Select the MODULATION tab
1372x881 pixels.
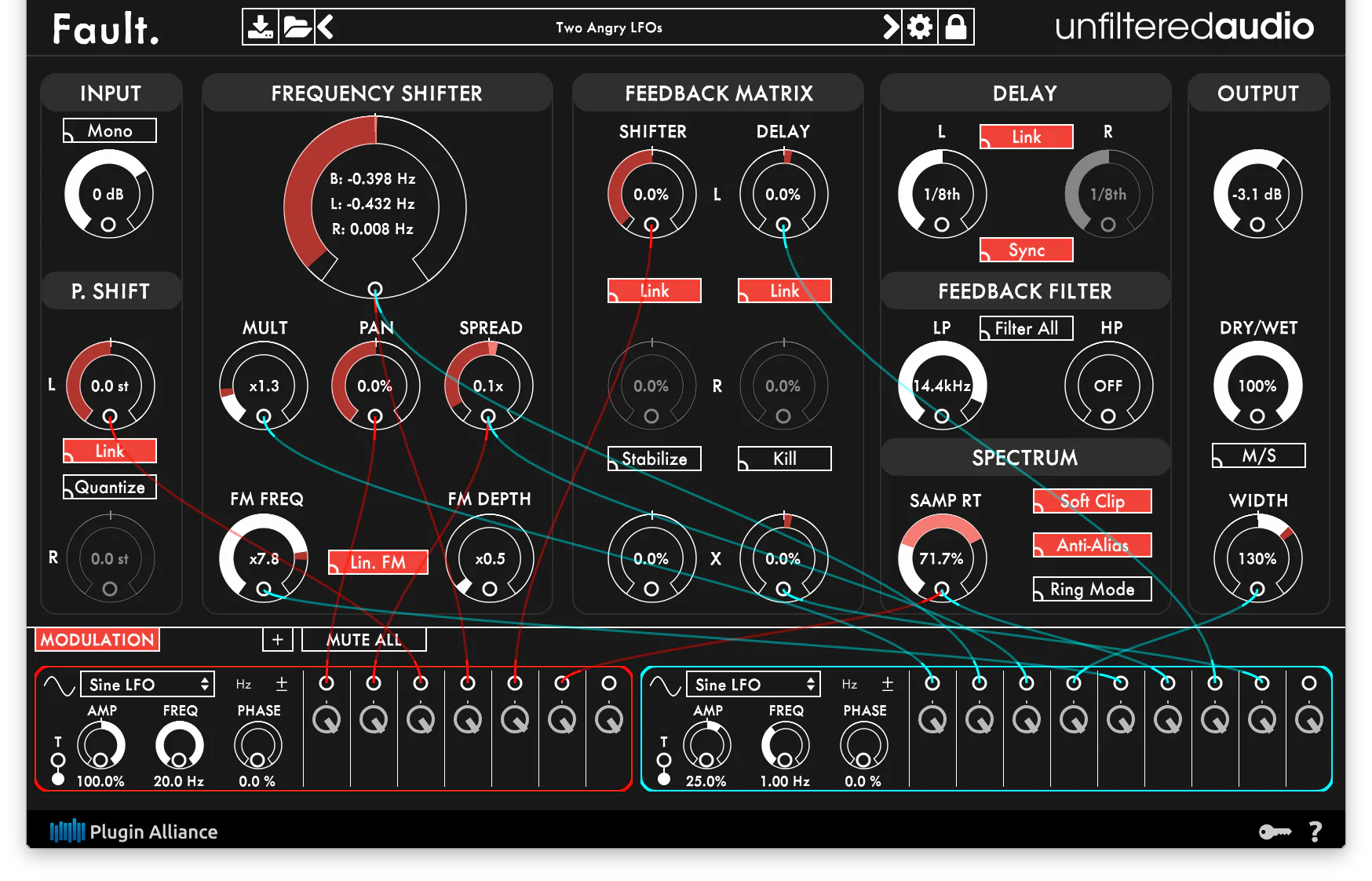tap(96, 640)
